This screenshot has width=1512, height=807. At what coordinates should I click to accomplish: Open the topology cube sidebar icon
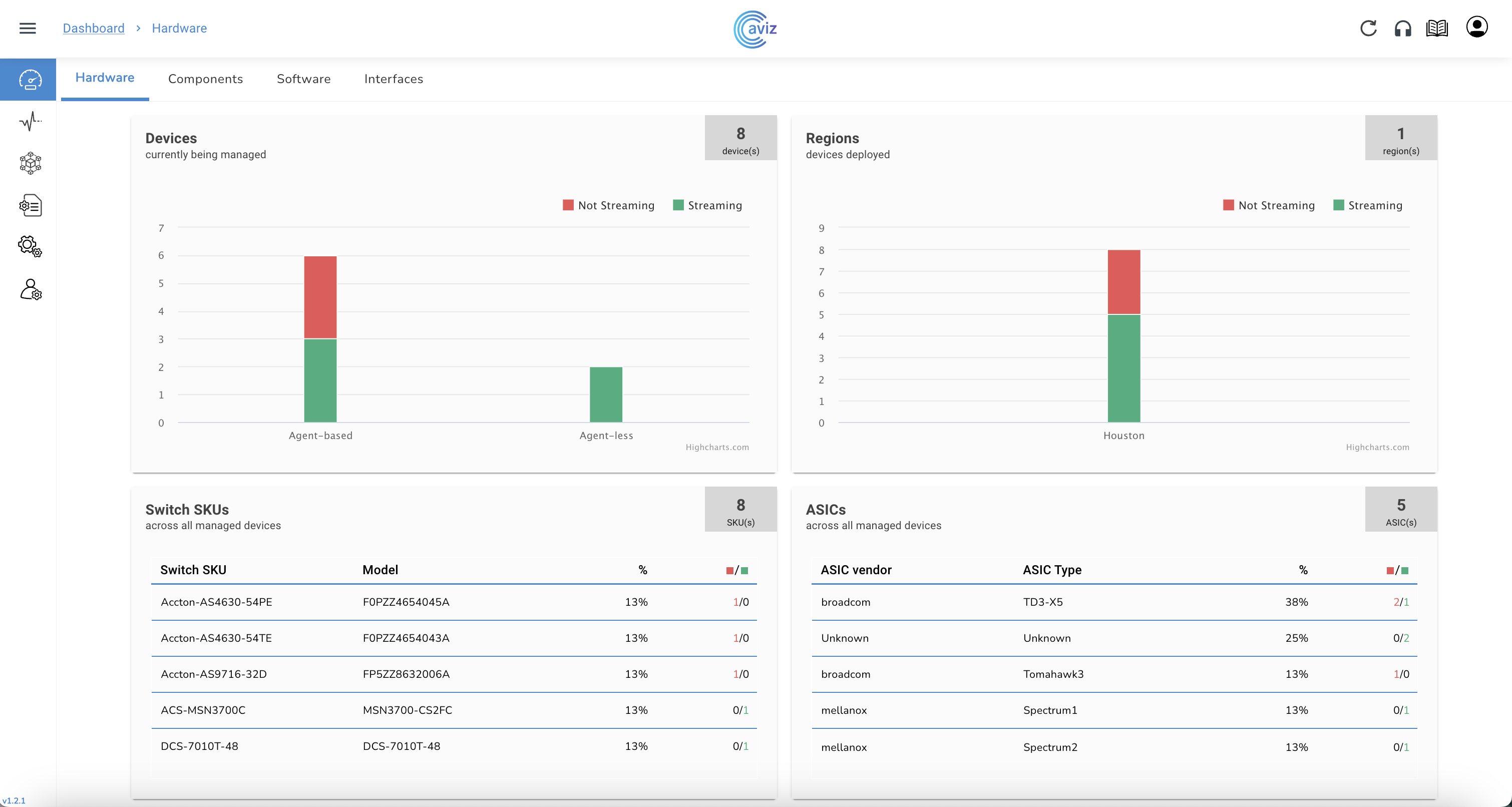point(30,163)
